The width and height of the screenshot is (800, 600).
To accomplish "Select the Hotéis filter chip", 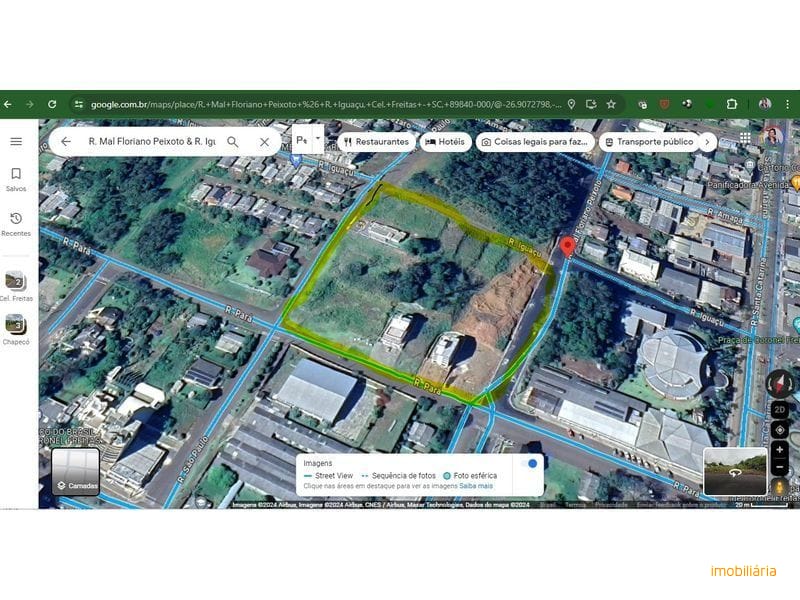I will tap(445, 142).
